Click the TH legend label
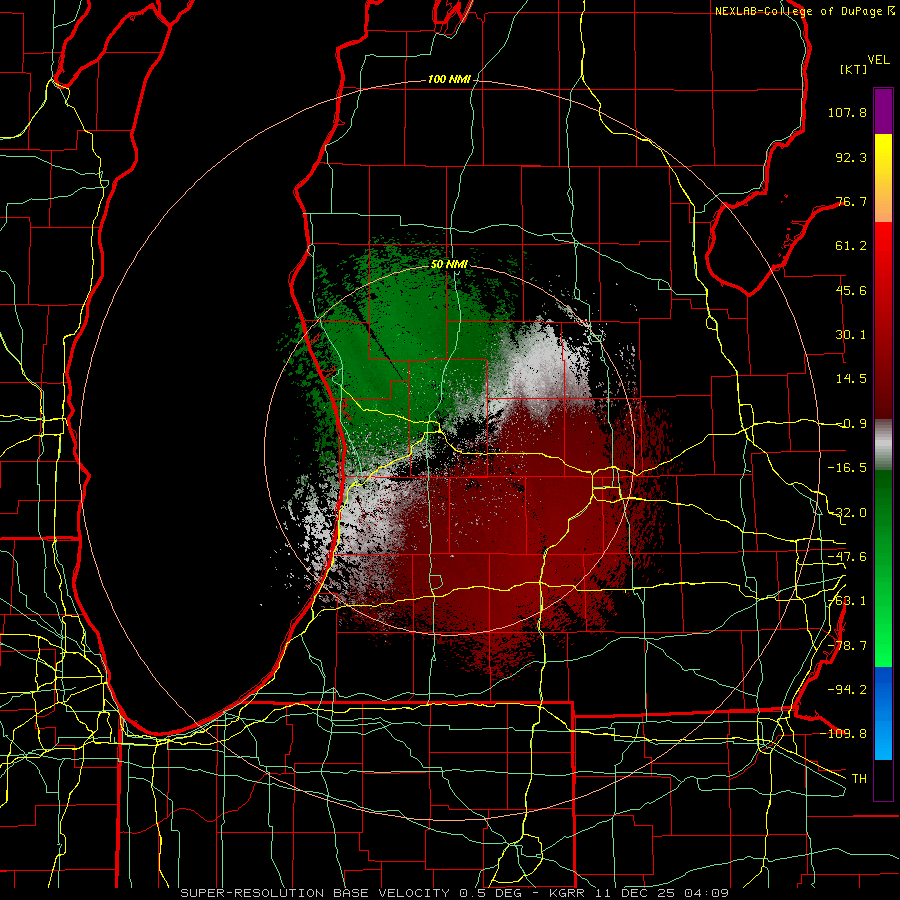900x900 pixels. 859,779
